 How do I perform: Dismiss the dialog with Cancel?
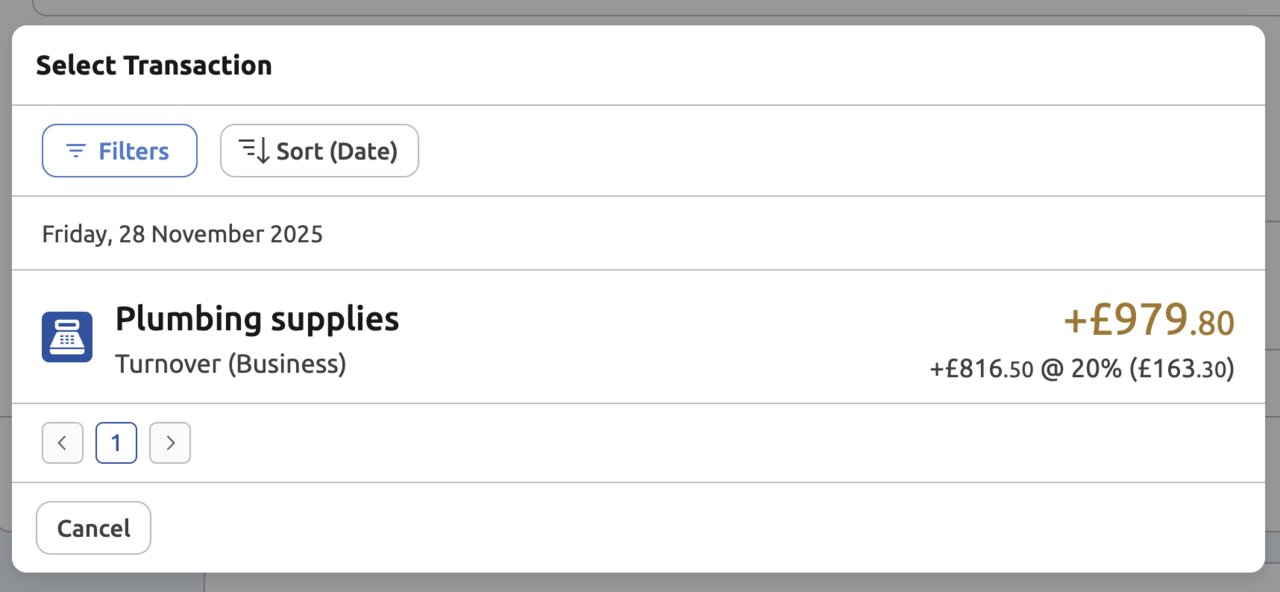pyautogui.click(x=93, y=527)
